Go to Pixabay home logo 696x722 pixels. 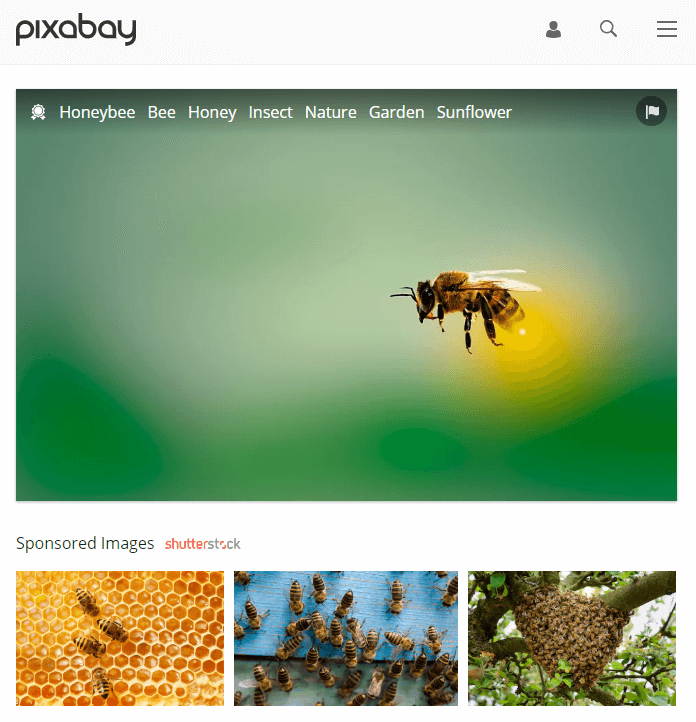tap(76, 29)
